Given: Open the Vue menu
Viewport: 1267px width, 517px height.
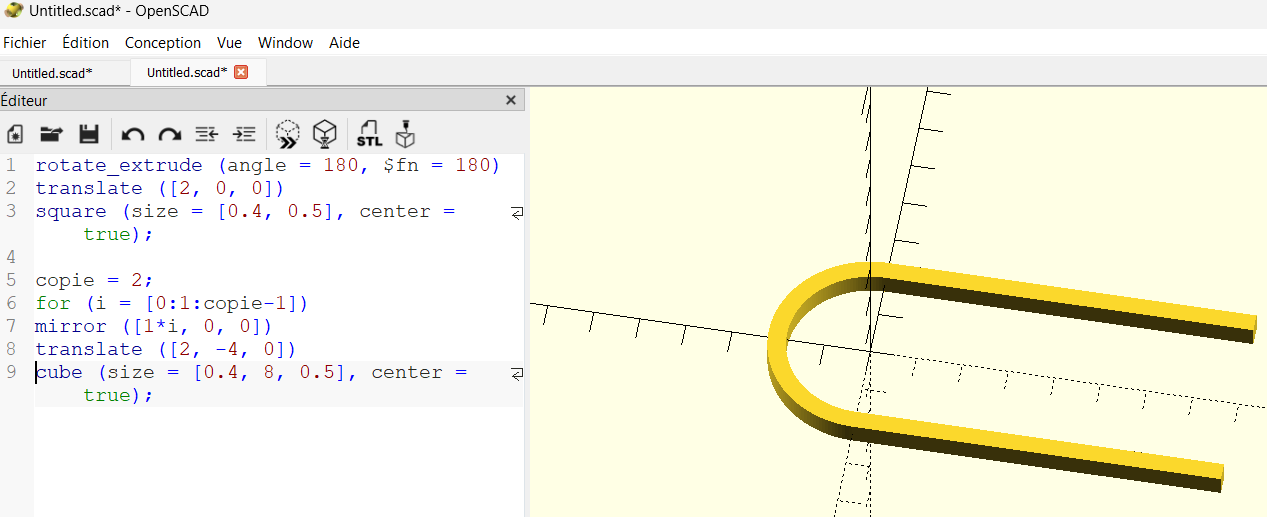Looking at the screenshot, I should (230, 43).
